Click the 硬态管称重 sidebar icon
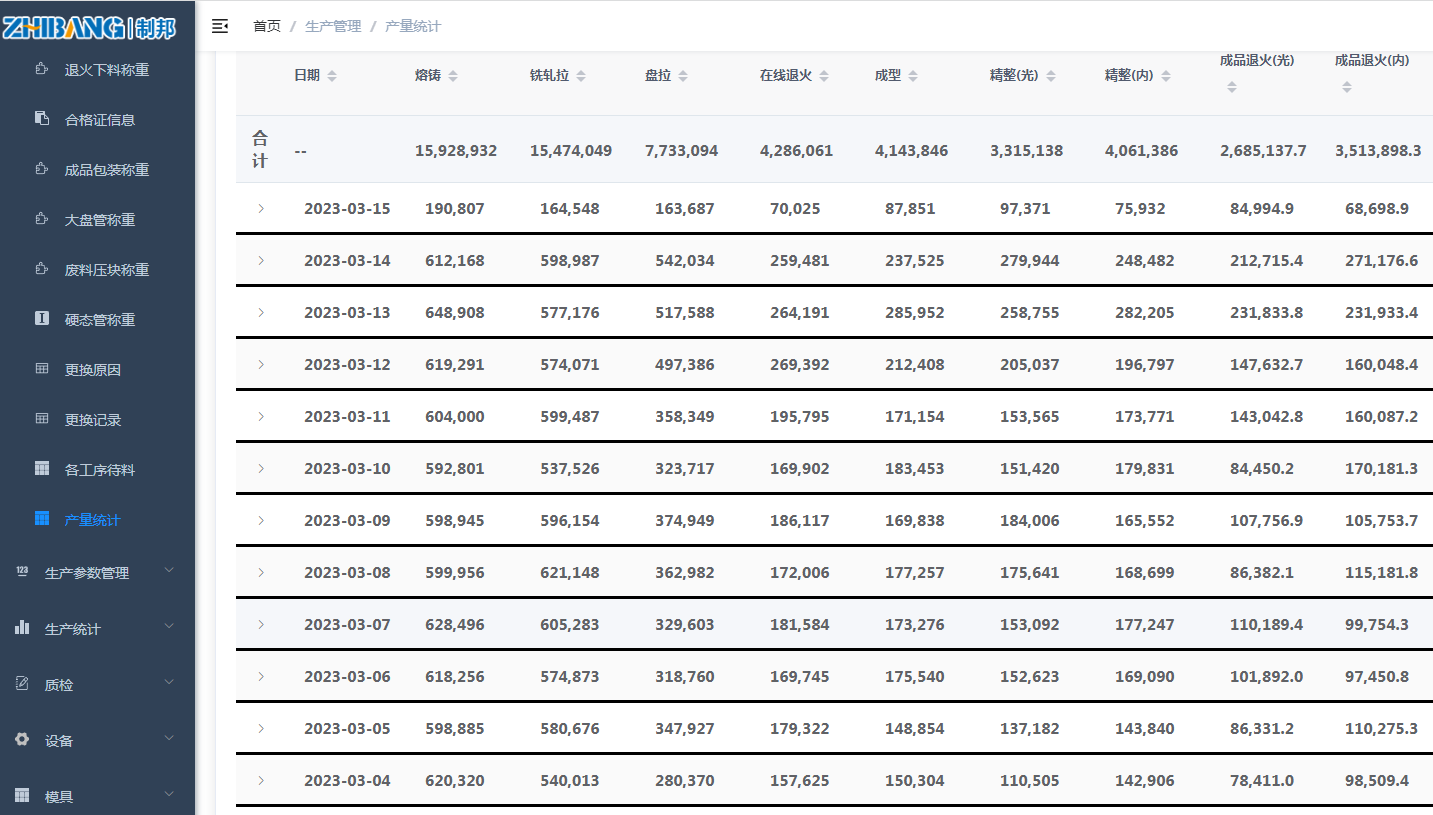Viewport: 1433px width, 815px height. tap(42, 319)
